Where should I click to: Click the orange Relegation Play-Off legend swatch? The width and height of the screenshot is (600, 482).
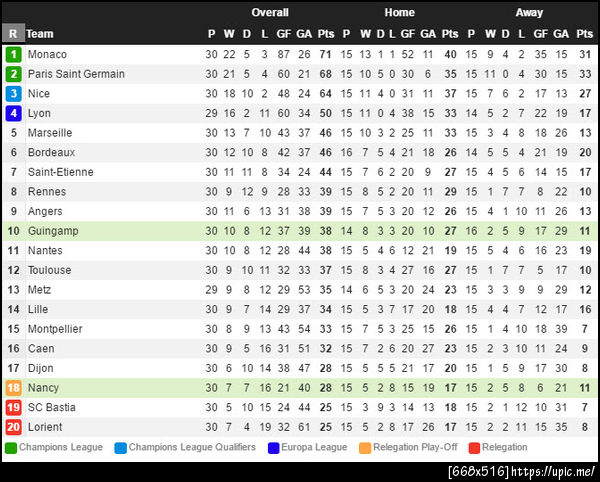(x=365, y=447)
